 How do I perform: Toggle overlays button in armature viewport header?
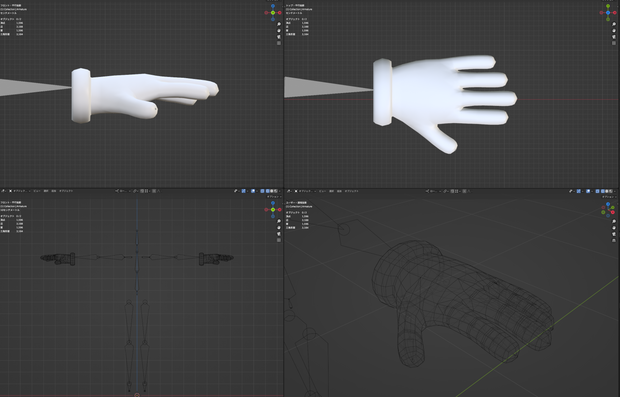click(253, 191)
